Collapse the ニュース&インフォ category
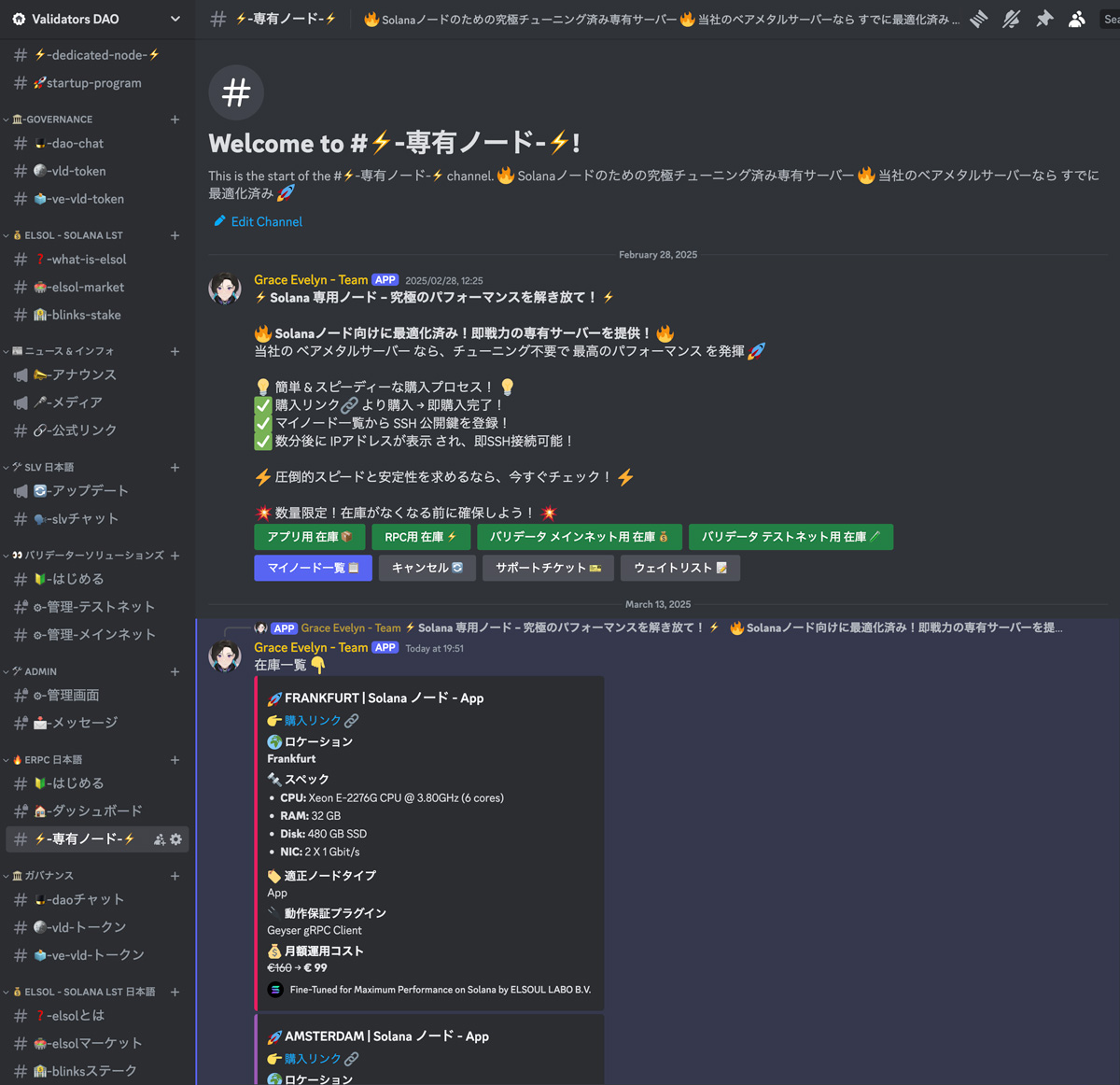1120x1085 pixels. 61,351
